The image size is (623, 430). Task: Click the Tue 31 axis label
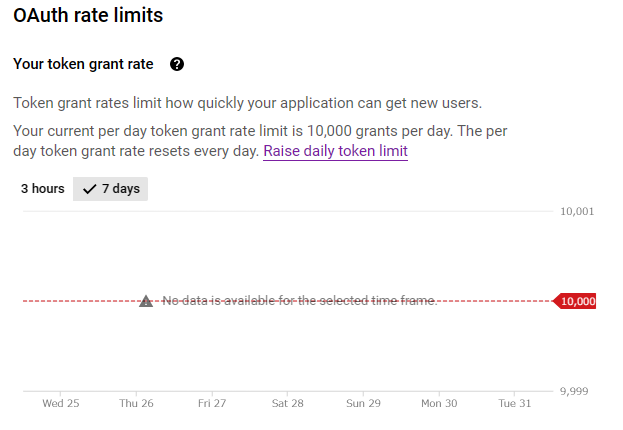[x=515, y=403]
